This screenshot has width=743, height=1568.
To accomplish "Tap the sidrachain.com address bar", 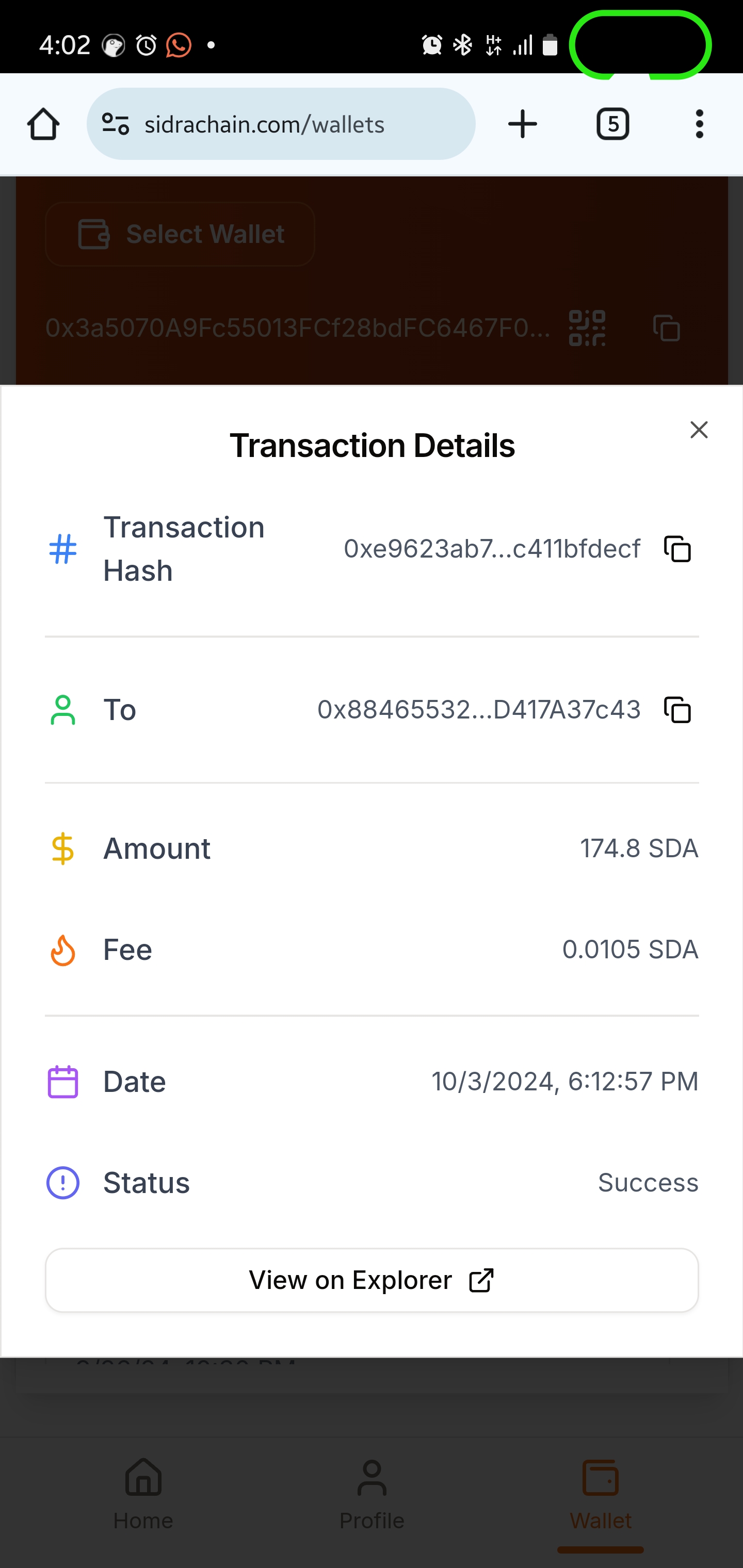I will (280, 124).
